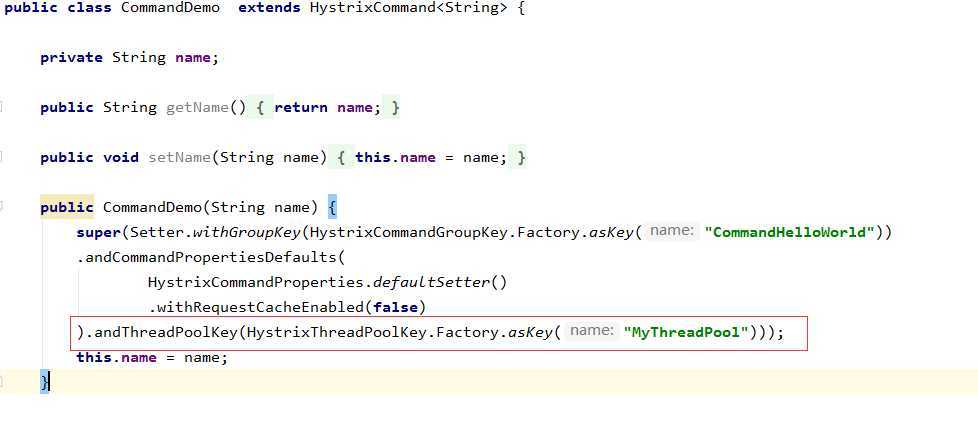Screen dimensions: 978x422
Task: Select the HystrixCommandProperties identifier
Action: coord(256,282)
